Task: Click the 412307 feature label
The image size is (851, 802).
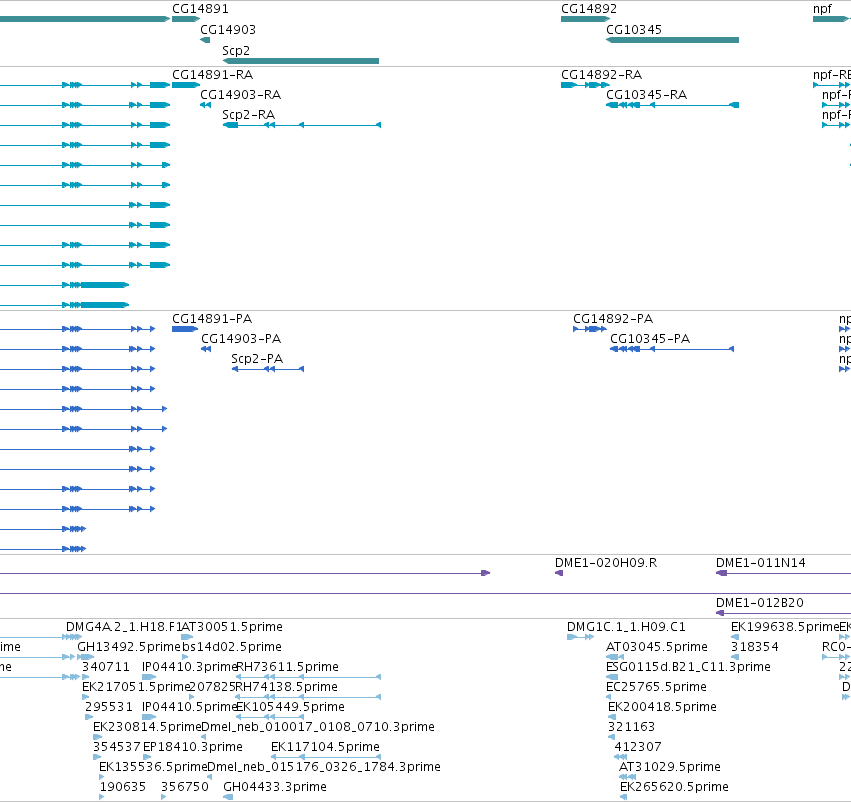Action: click(638, 747)
